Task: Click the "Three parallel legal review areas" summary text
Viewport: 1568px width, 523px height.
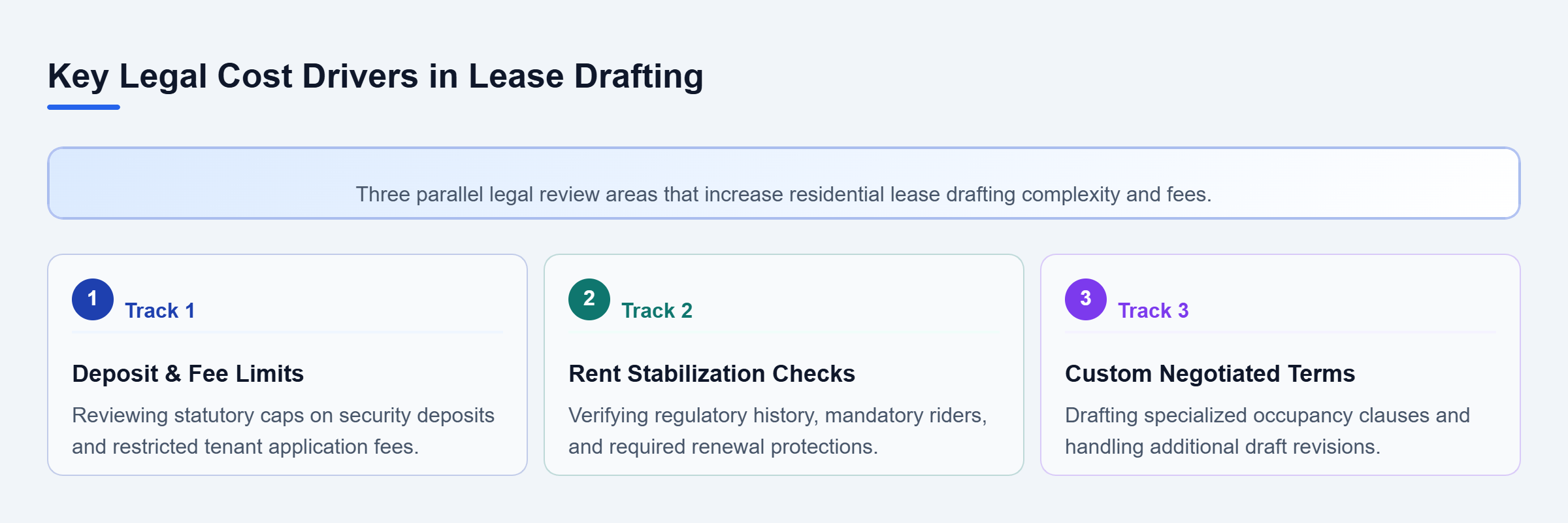Action: click(x=783, y=194)
